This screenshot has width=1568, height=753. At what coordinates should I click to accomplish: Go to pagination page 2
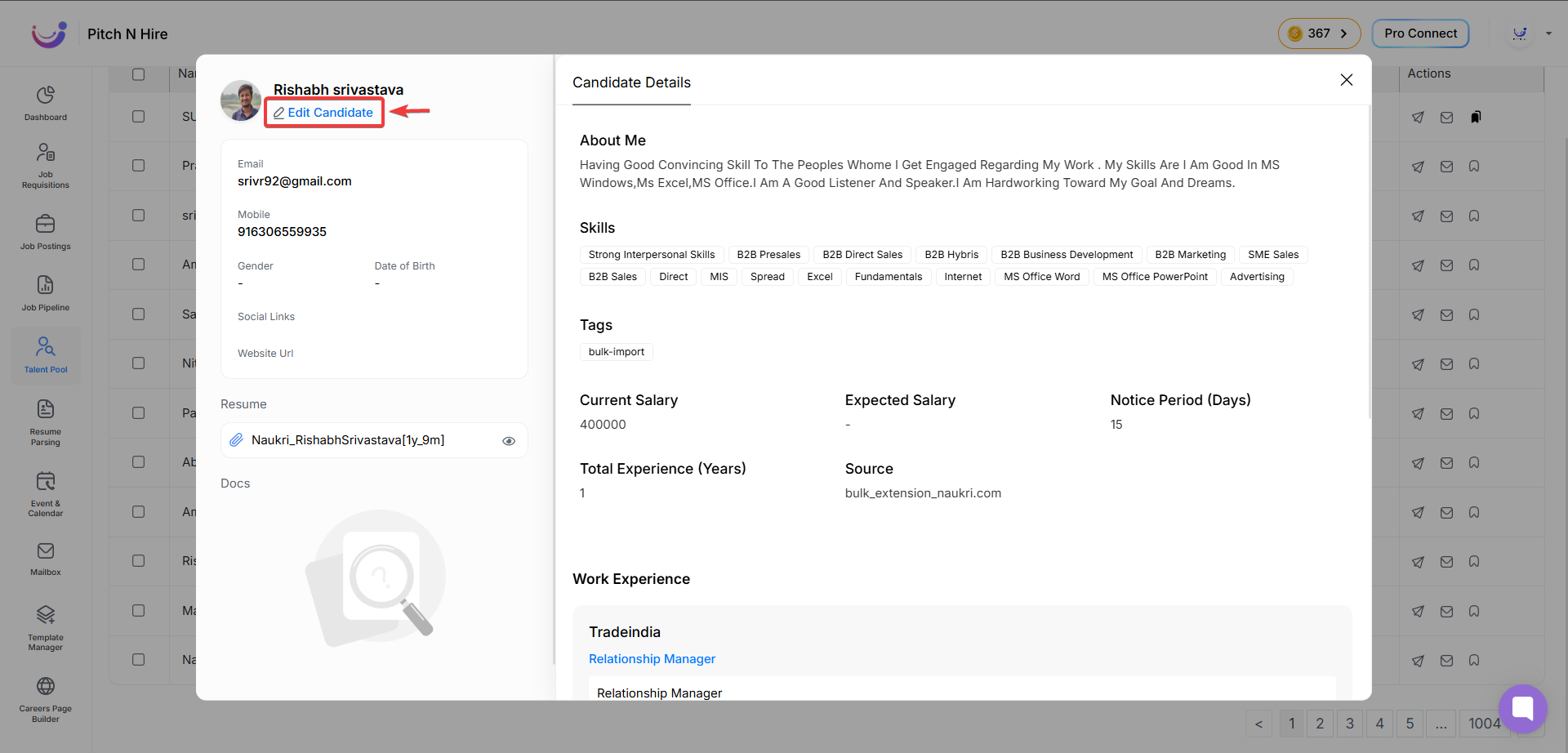pos(1320,724)
